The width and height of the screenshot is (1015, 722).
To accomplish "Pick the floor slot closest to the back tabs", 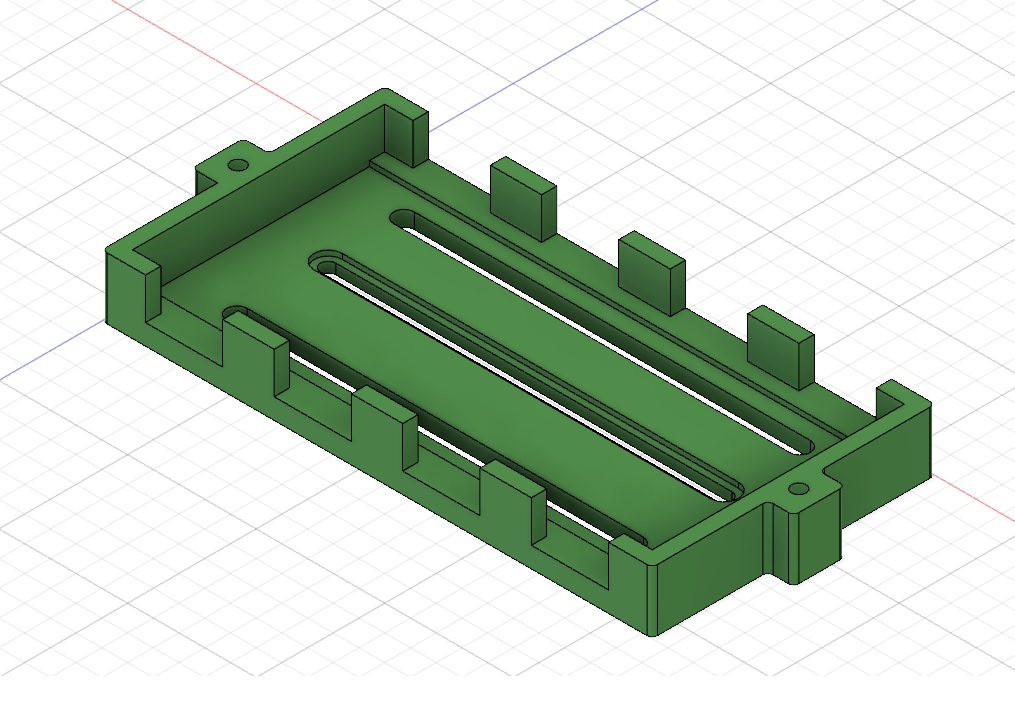I will pos(602,330).
